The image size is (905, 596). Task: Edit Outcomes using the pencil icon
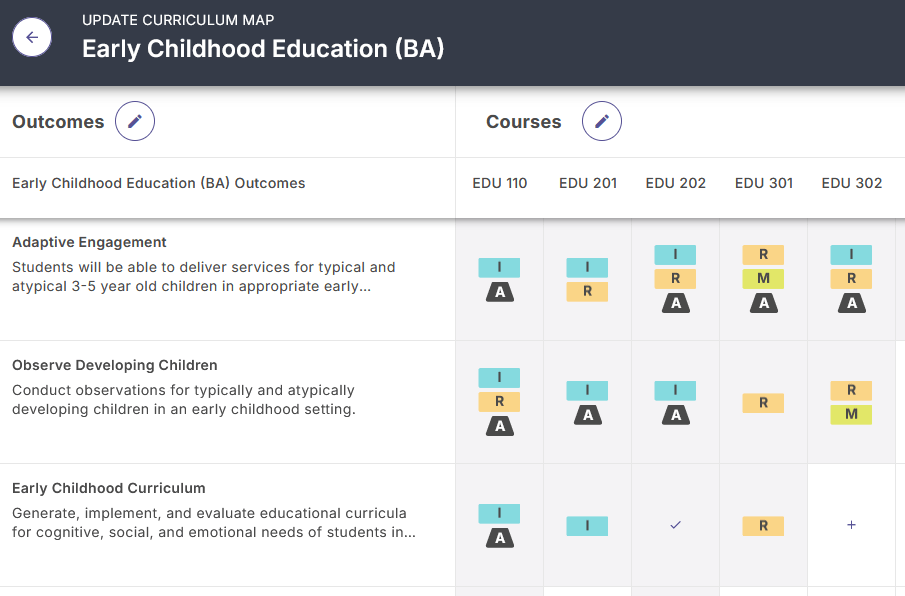coord(135,122)
